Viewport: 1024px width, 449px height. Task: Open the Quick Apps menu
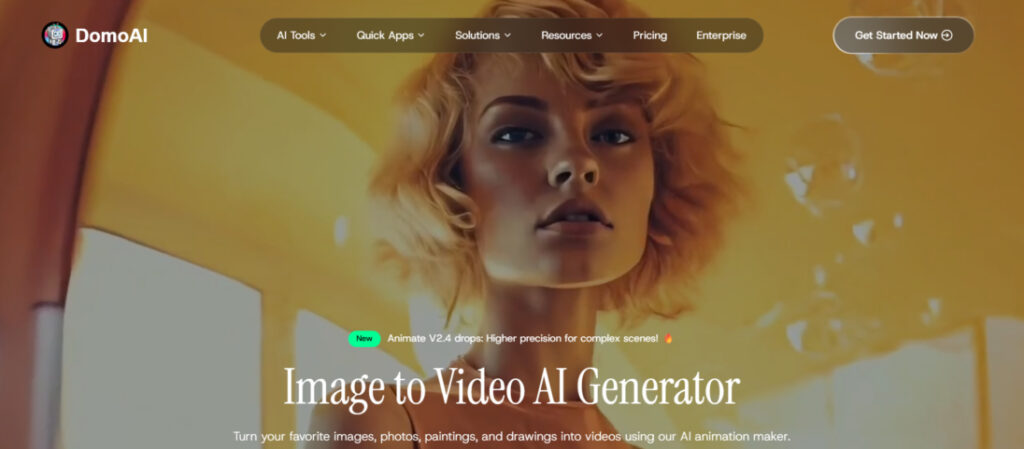(x=384, y=35)
